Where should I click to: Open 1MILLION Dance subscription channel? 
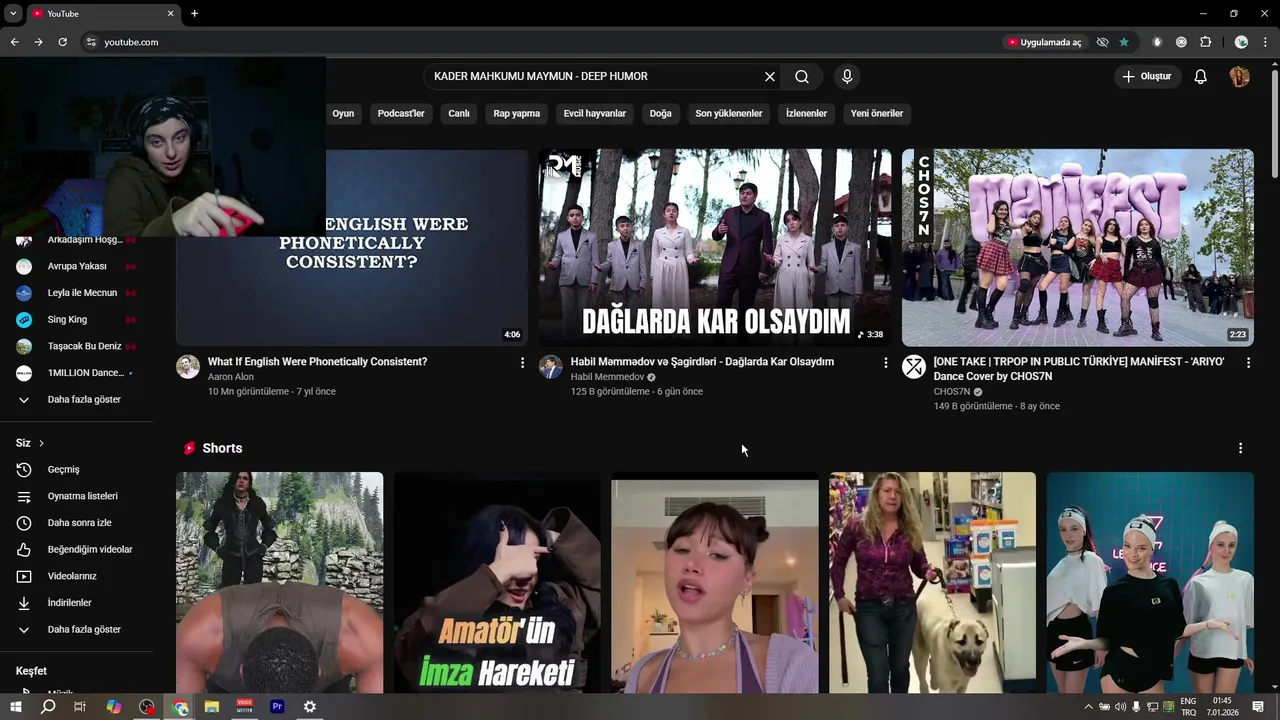coord(78,373)
